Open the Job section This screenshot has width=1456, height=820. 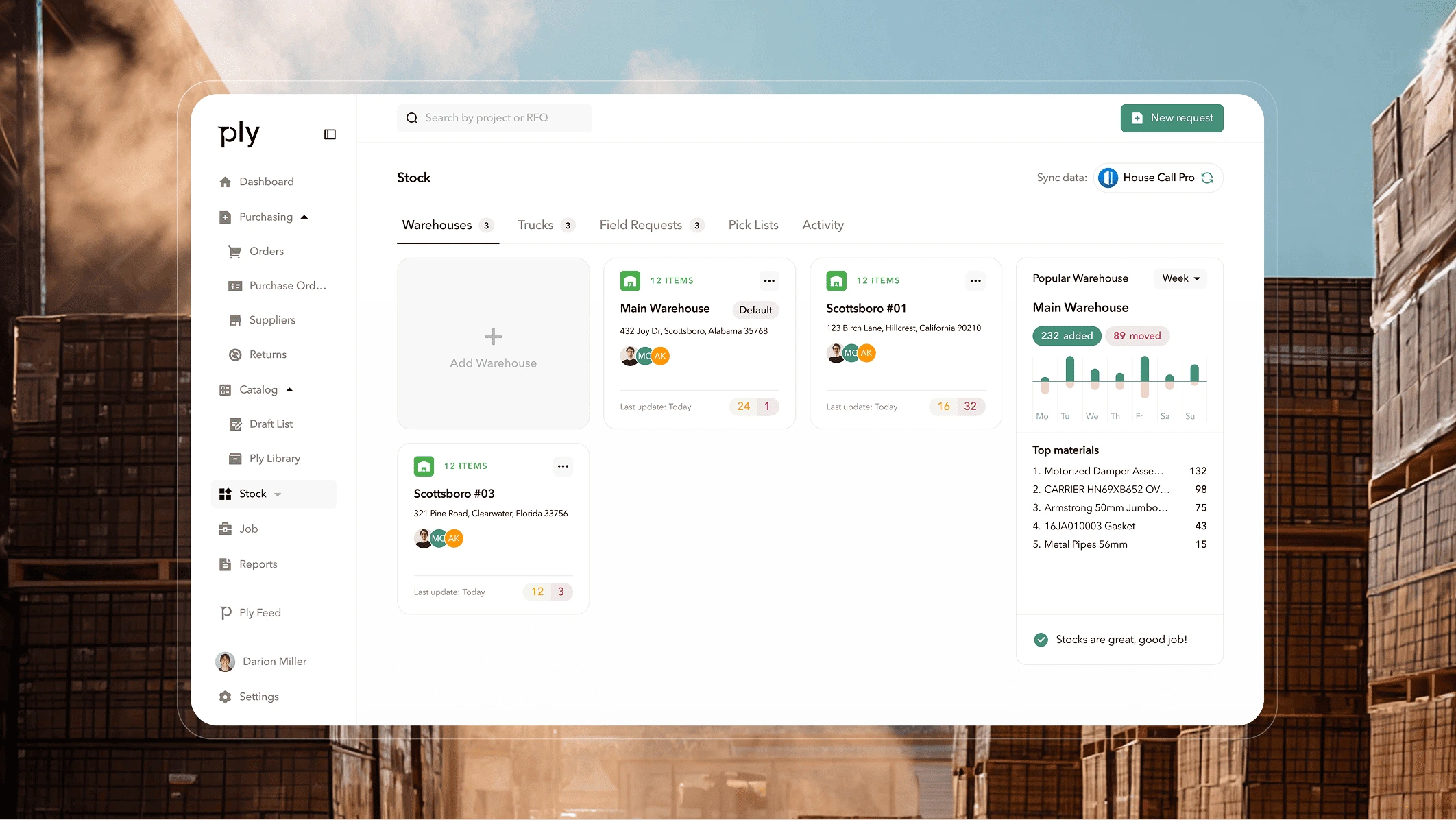[x=239, y=529]
